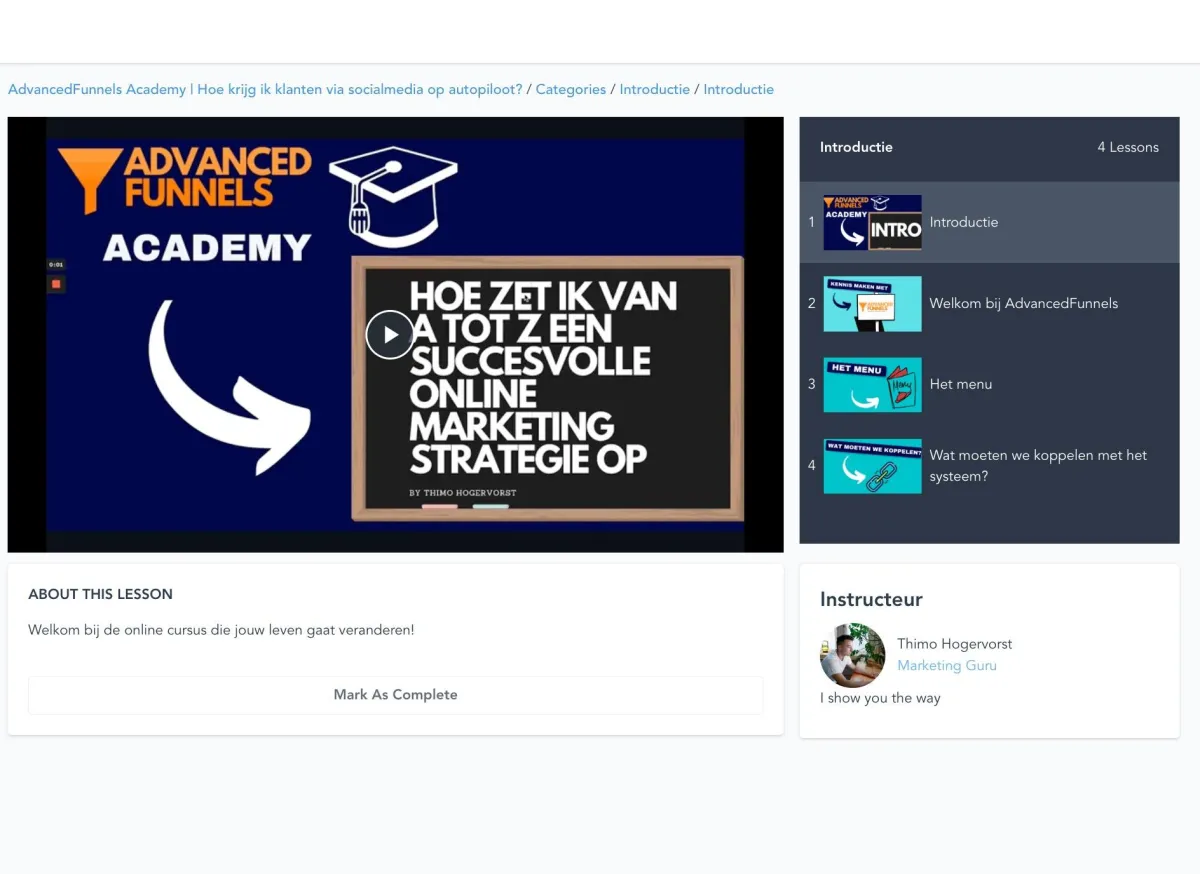The width and height of the screenshot is (1200, 874).
Task: Click the red stop recording icon in video
Action: 56,284
